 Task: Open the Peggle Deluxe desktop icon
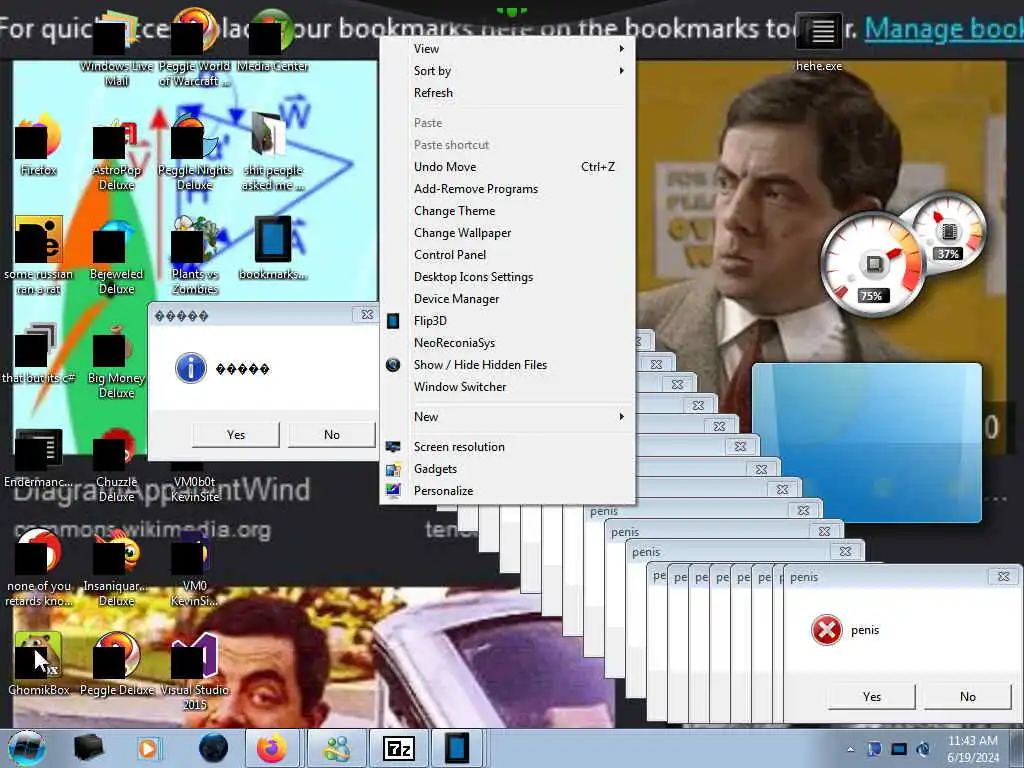tap(116, 663)
